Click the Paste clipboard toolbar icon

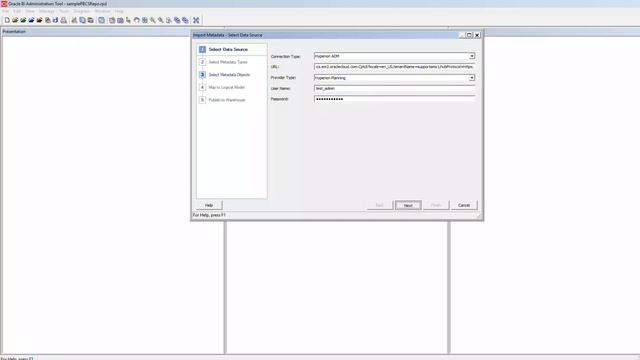click(x=91, y=20)
